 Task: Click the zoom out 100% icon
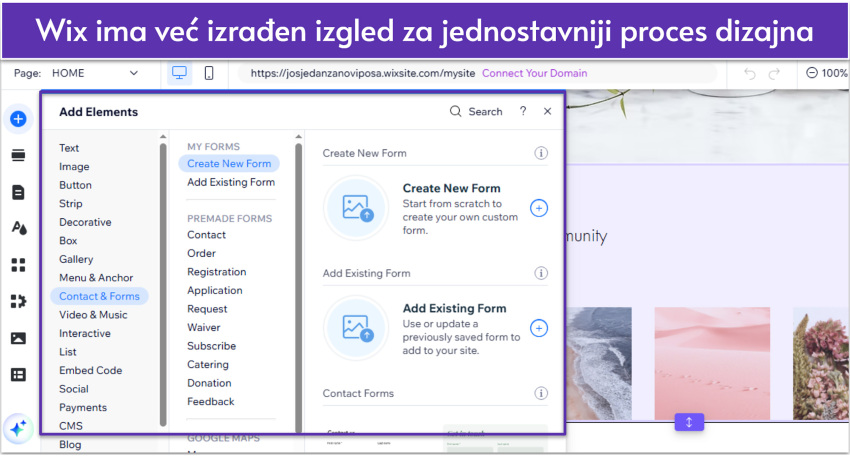[x=812, y=73]
